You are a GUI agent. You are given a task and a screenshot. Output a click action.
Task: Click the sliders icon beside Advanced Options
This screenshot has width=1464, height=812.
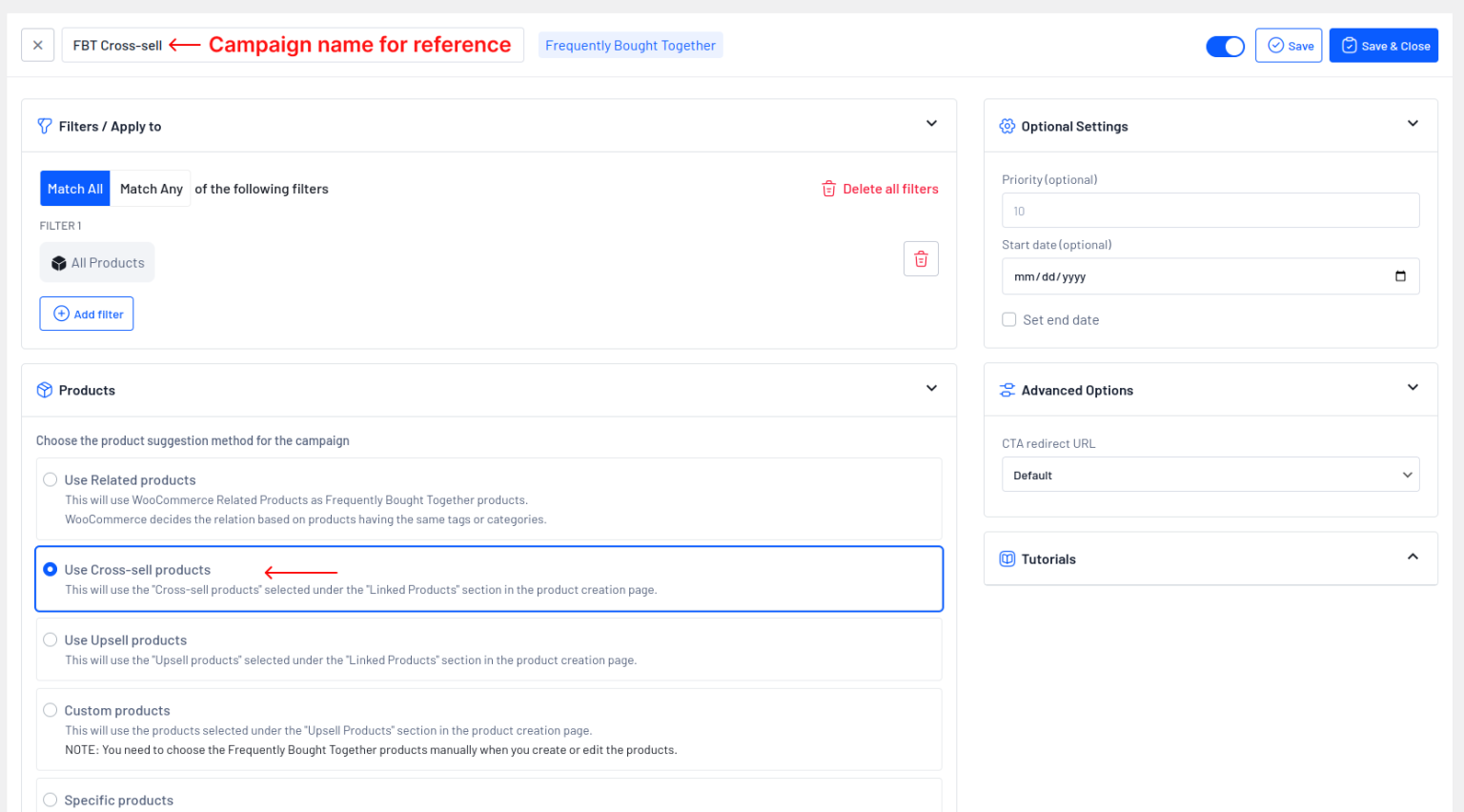pos(1006,389)
